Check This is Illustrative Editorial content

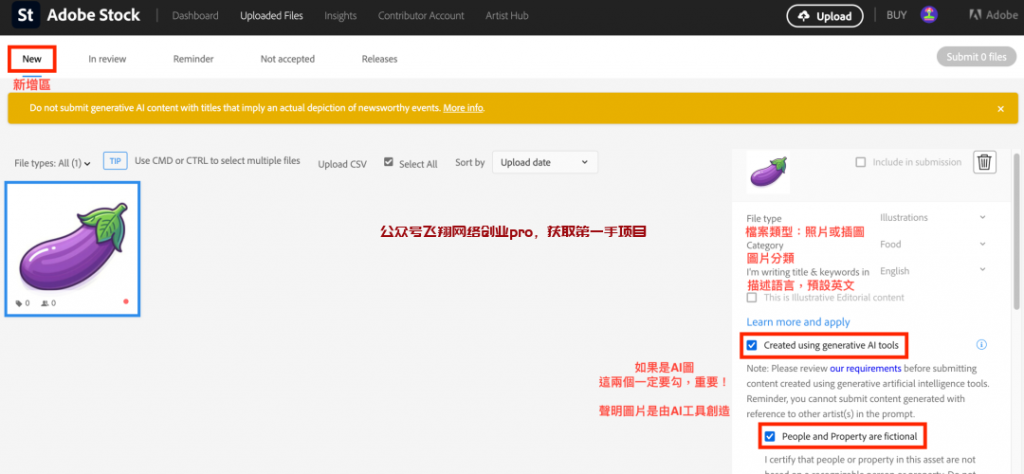click(752, 298)
